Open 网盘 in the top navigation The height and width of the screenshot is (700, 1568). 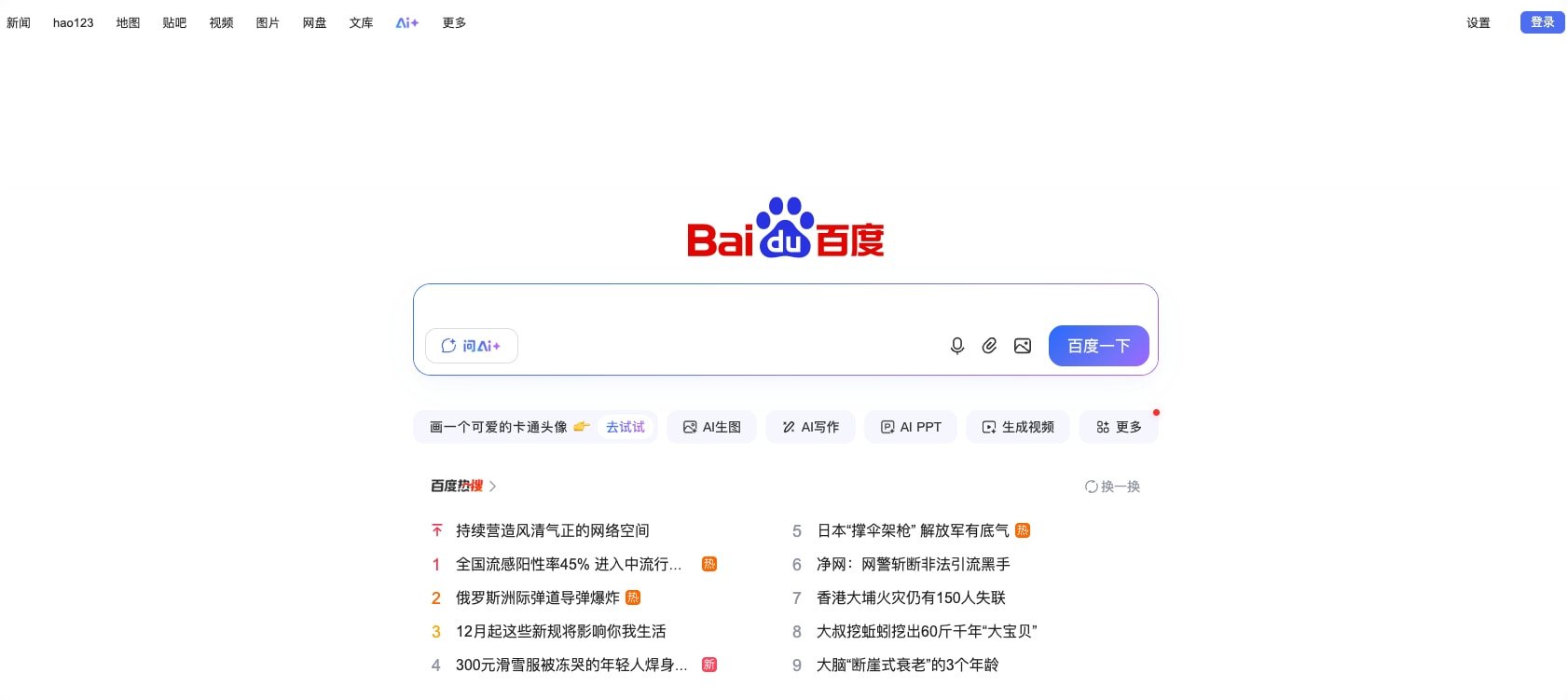[314, 22]
